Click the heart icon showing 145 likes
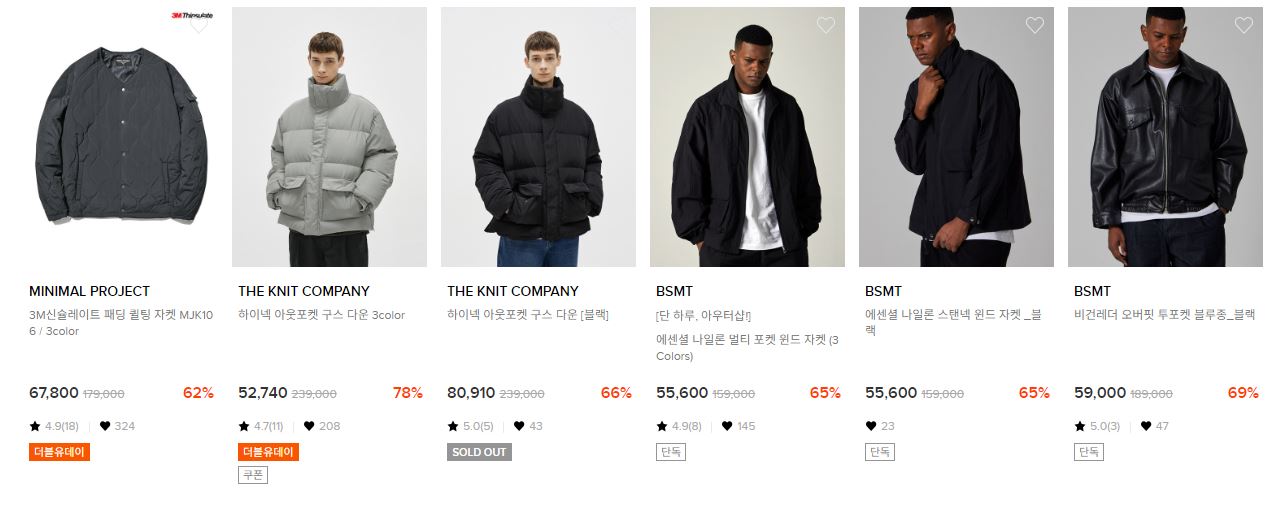 727,426
